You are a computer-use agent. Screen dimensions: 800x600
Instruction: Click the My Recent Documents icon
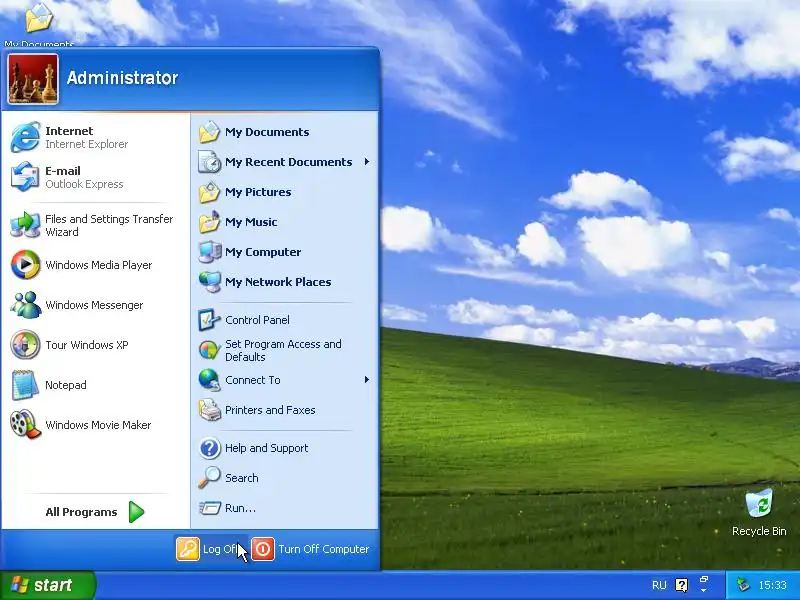(x=209, y=162)
